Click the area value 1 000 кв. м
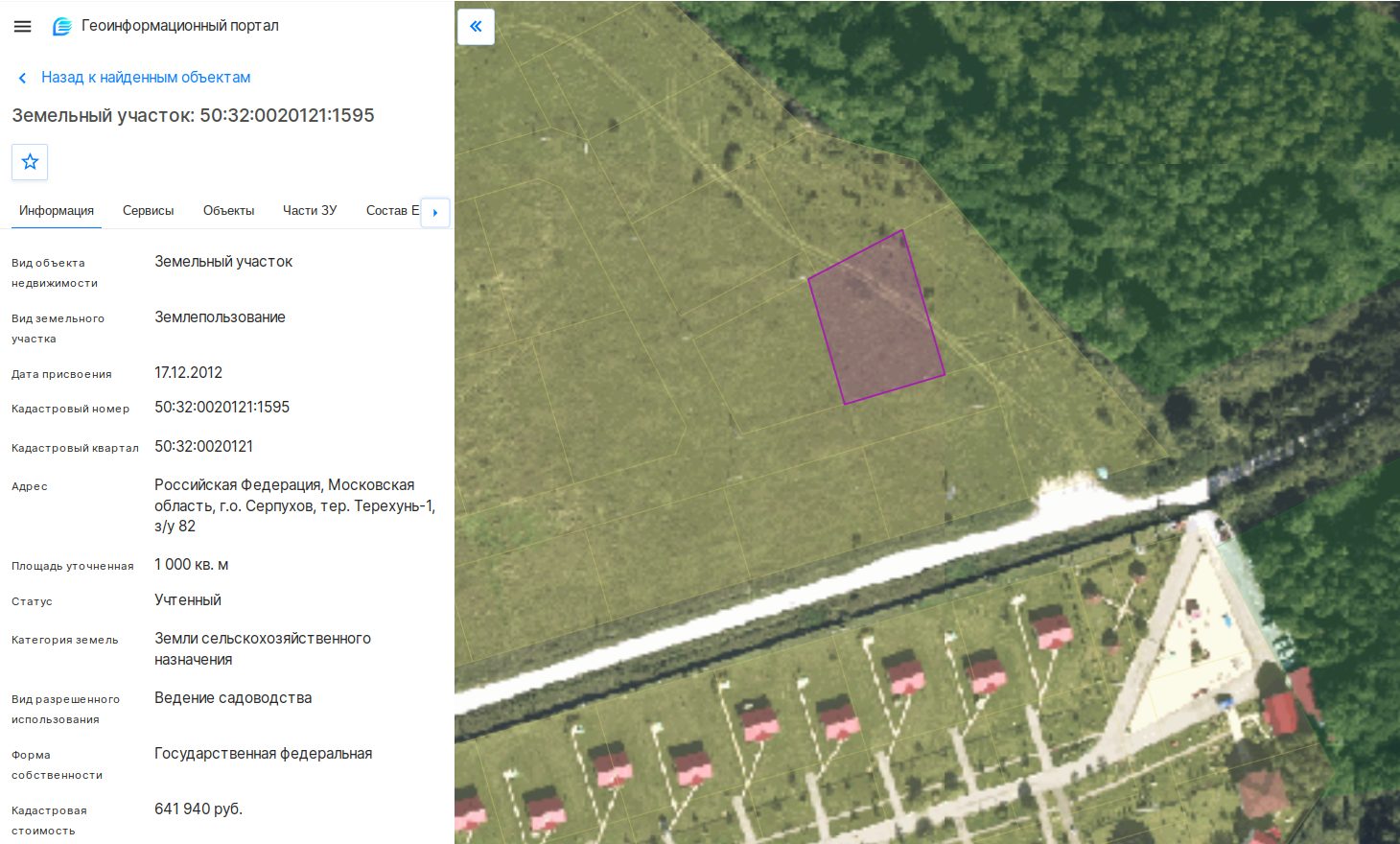Screen dimensions: 1400x844 [x=191, y=565]
